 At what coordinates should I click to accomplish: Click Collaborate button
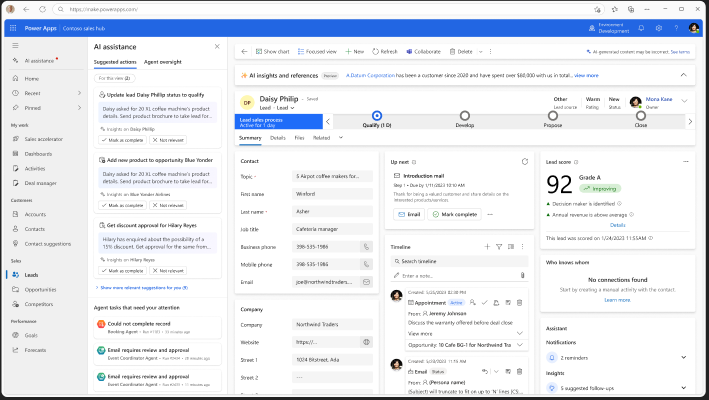[x=423, y=52]
